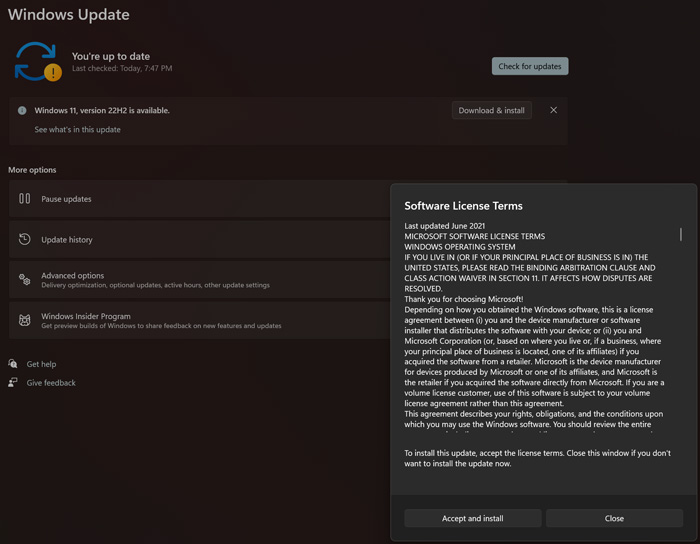Click the 'You're up to date' status text
The height and width of the screenshot is (544, 700).
[111, 56]
